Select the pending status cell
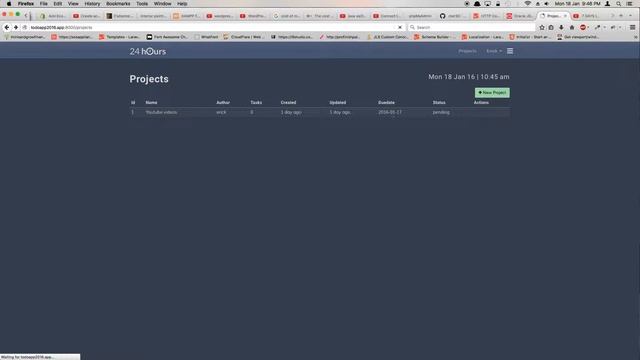Image resolution: width=640 pixels, height=360 pixels. point(441,112)
